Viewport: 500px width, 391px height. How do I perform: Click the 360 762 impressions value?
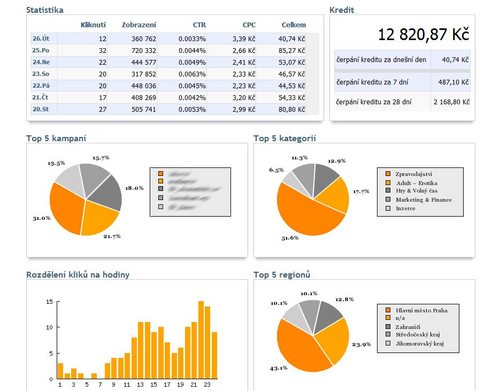(x=144, y=39)
